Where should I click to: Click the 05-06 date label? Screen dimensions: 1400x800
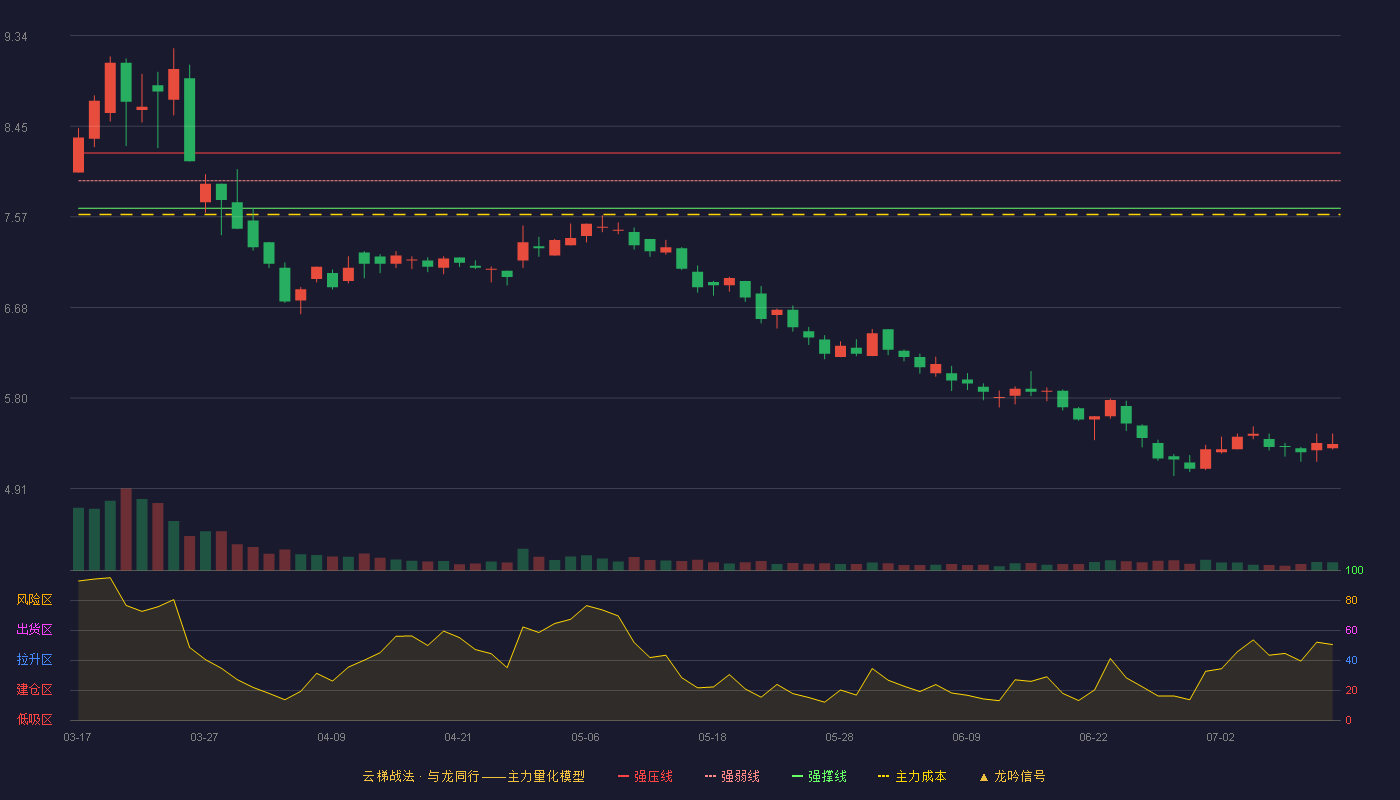click(x=585, y=737)
